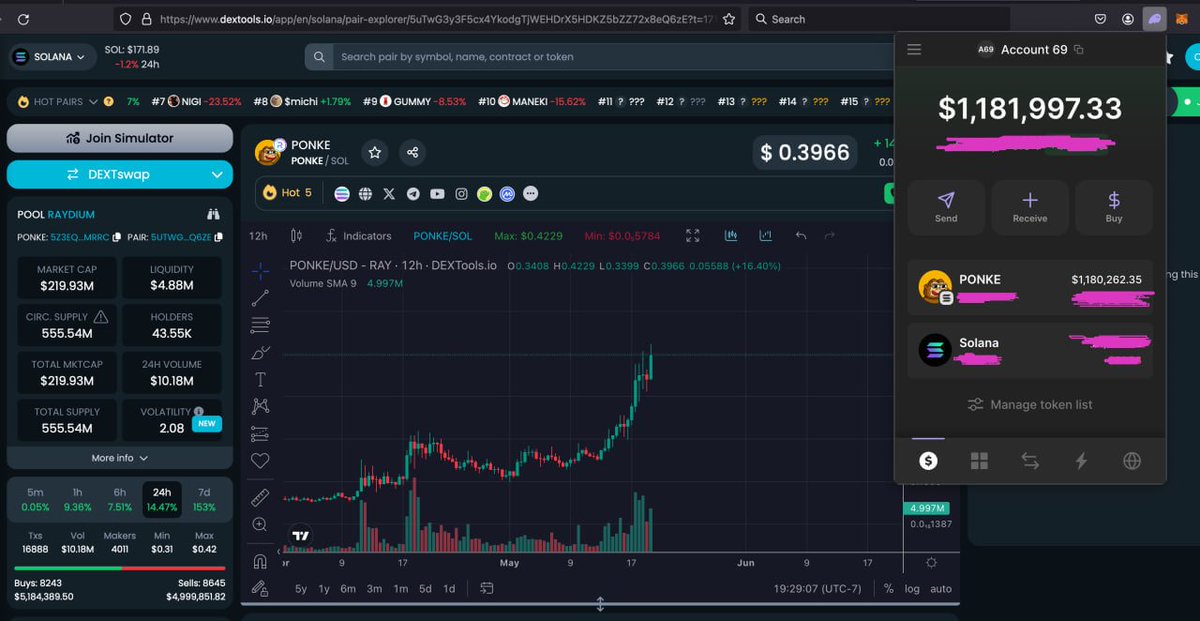Click the browser Search field
The image size is (1200, 621).
pyautogui.click(x=880, y=19)
